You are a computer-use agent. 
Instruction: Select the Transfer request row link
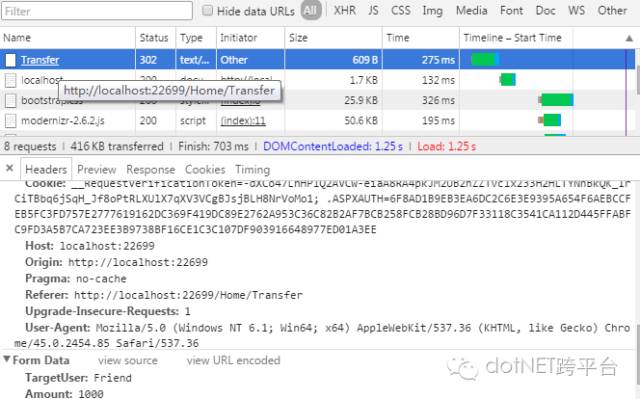pos(40,60)
